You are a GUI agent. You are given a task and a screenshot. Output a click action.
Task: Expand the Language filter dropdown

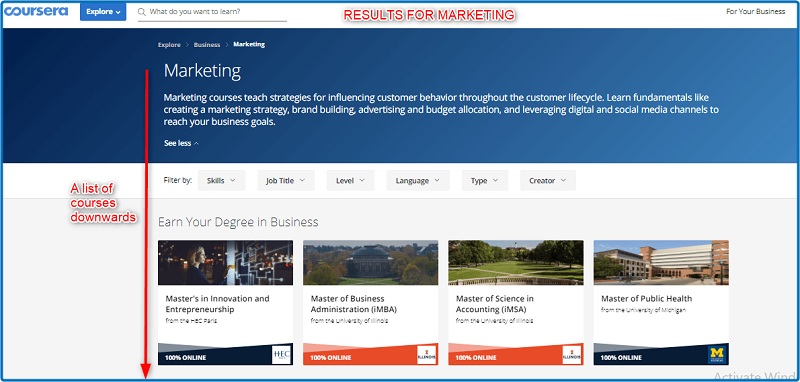(418, 181)
